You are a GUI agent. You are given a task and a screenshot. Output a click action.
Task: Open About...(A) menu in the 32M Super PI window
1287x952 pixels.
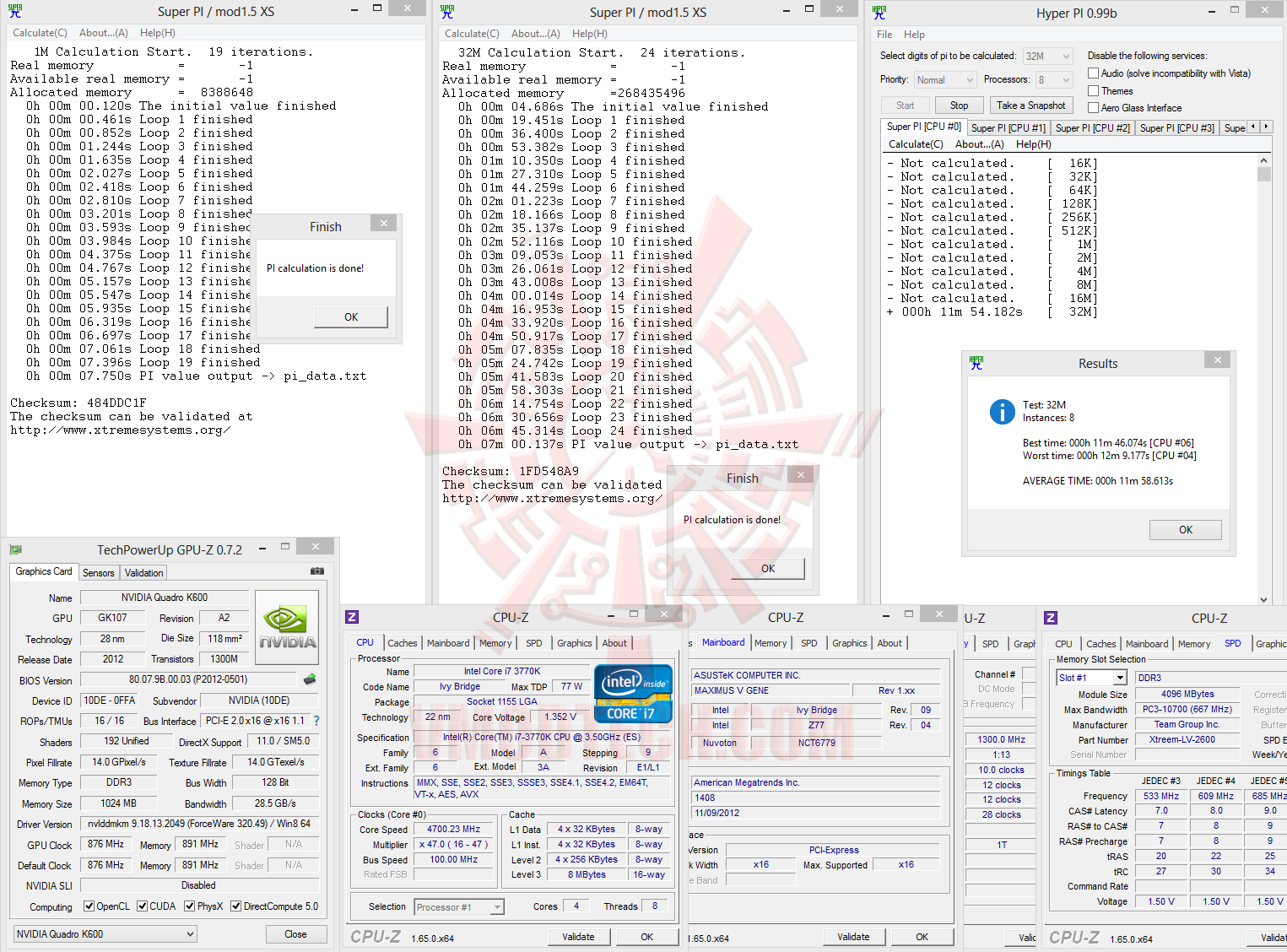click(x=536, y=34)
